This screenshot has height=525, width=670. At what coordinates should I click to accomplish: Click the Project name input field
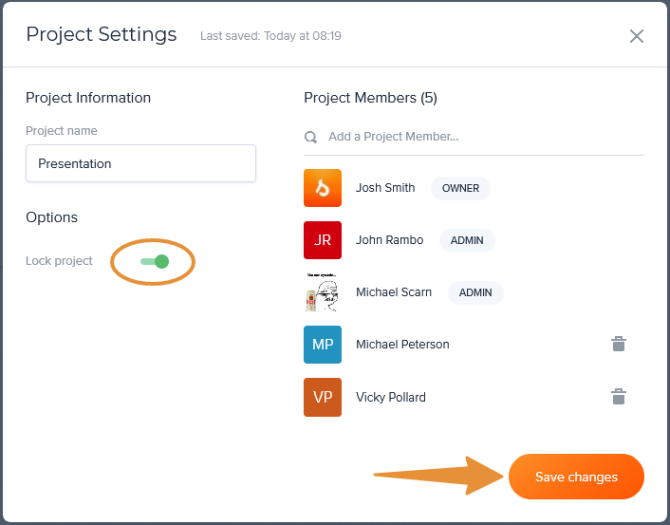[x=141, y=164]
